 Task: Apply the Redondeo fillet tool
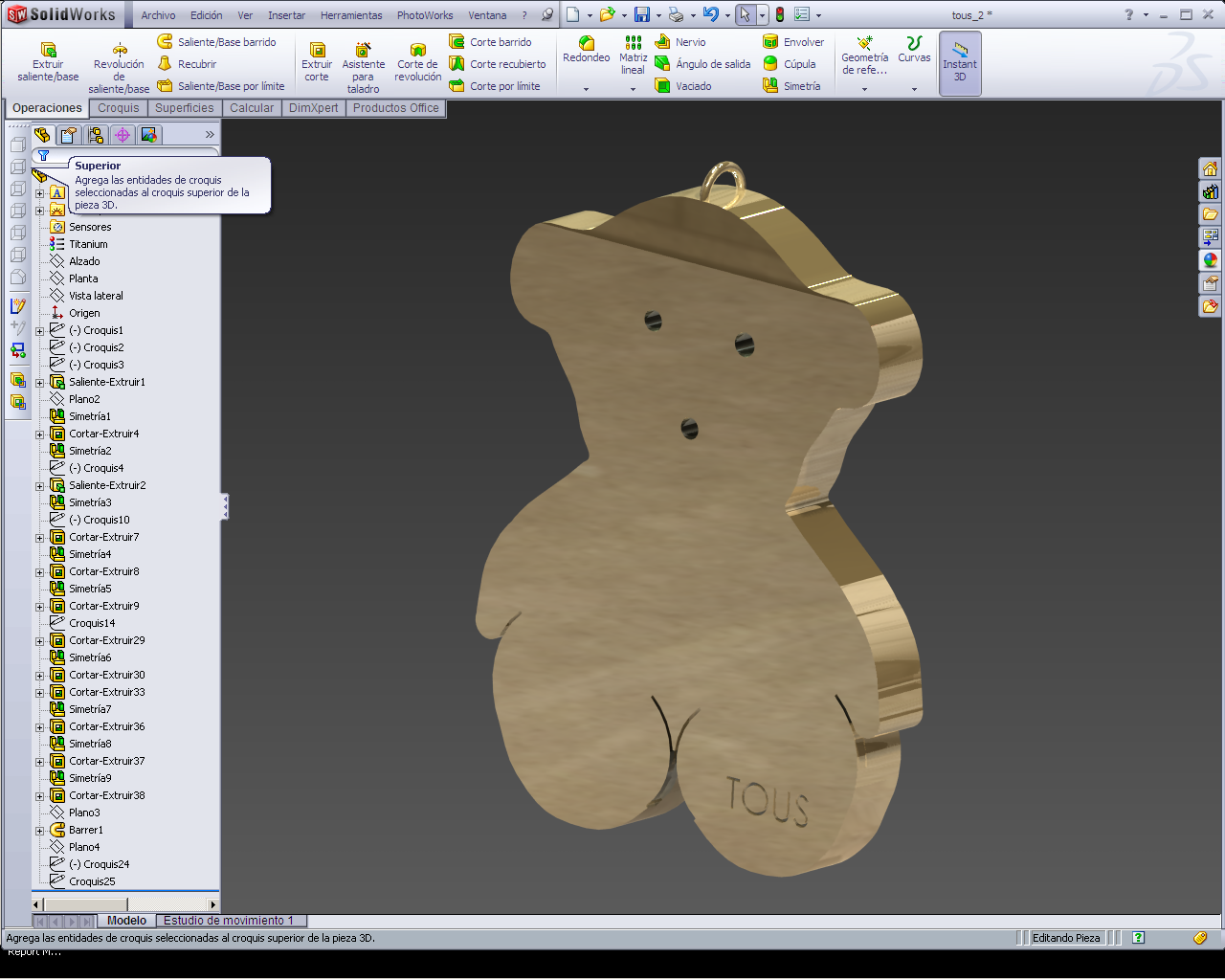click(x=587, y=50)
